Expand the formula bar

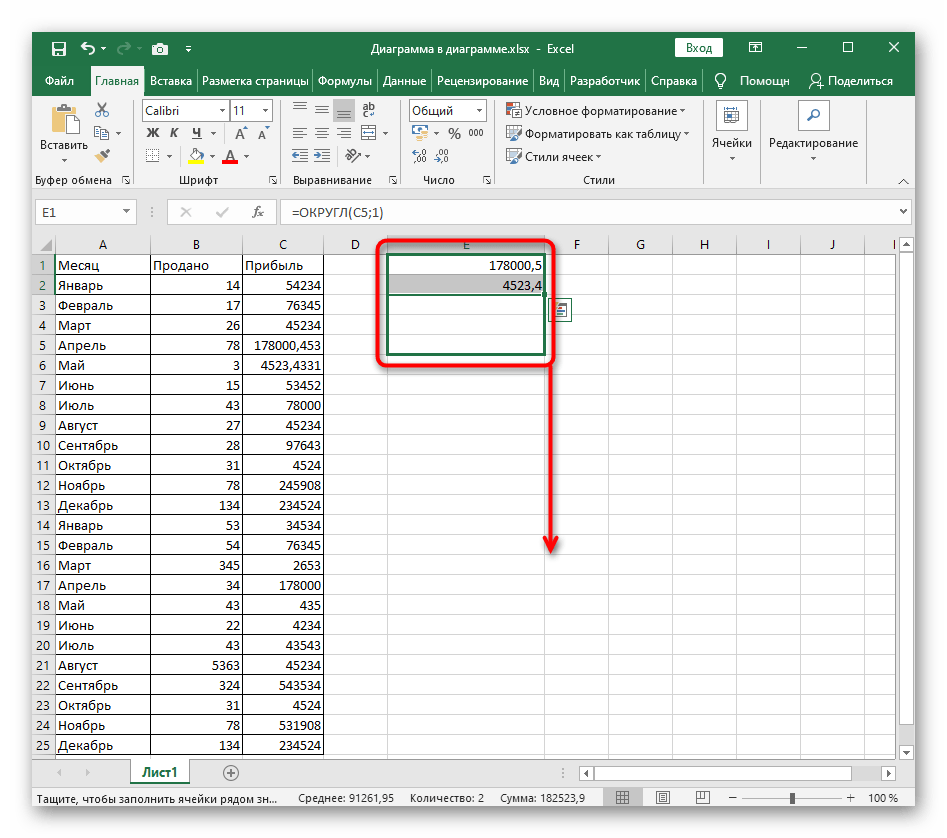click(903, 211)
